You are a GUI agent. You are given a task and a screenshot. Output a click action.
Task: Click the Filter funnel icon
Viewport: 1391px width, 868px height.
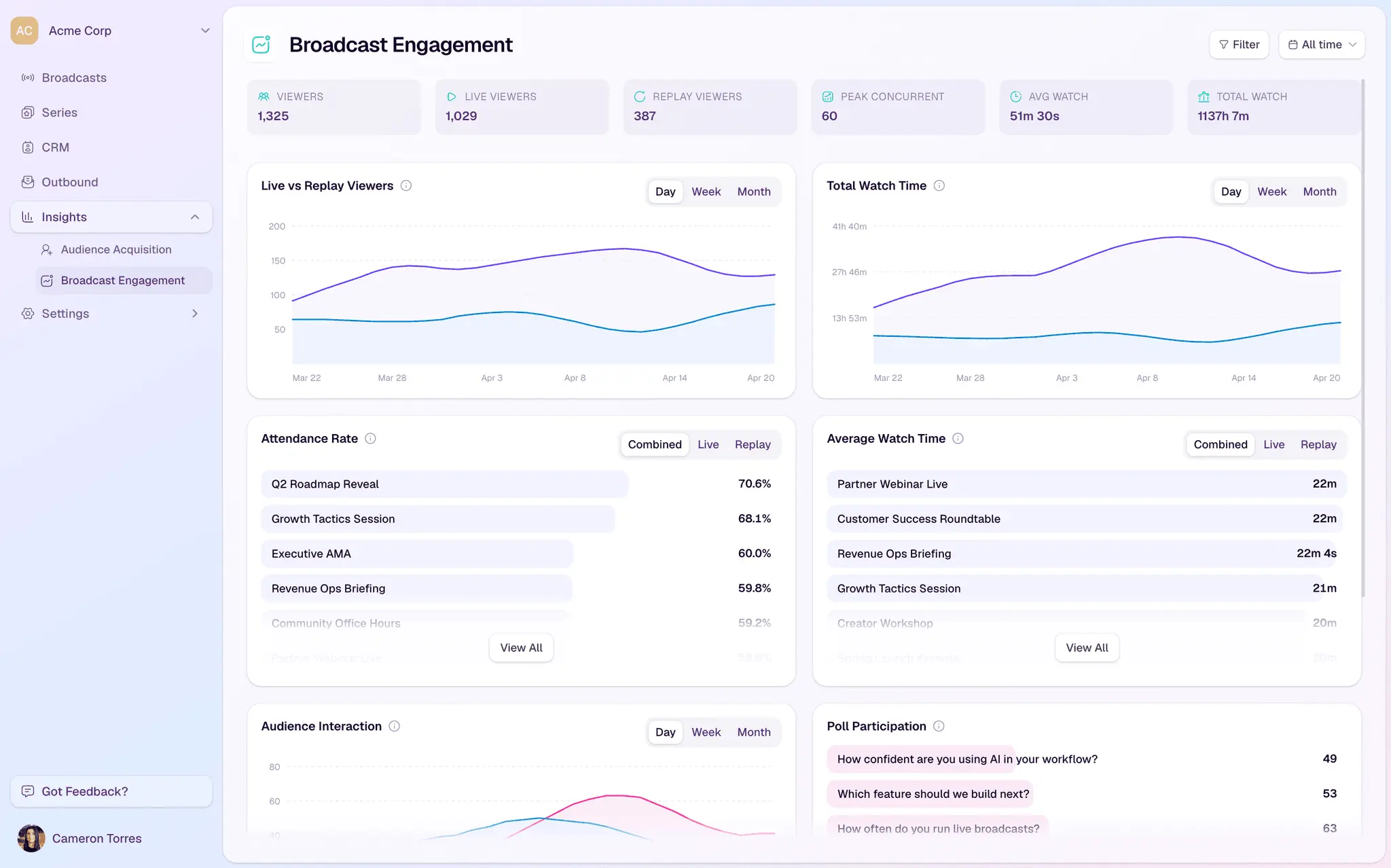tap(1224, 45)
